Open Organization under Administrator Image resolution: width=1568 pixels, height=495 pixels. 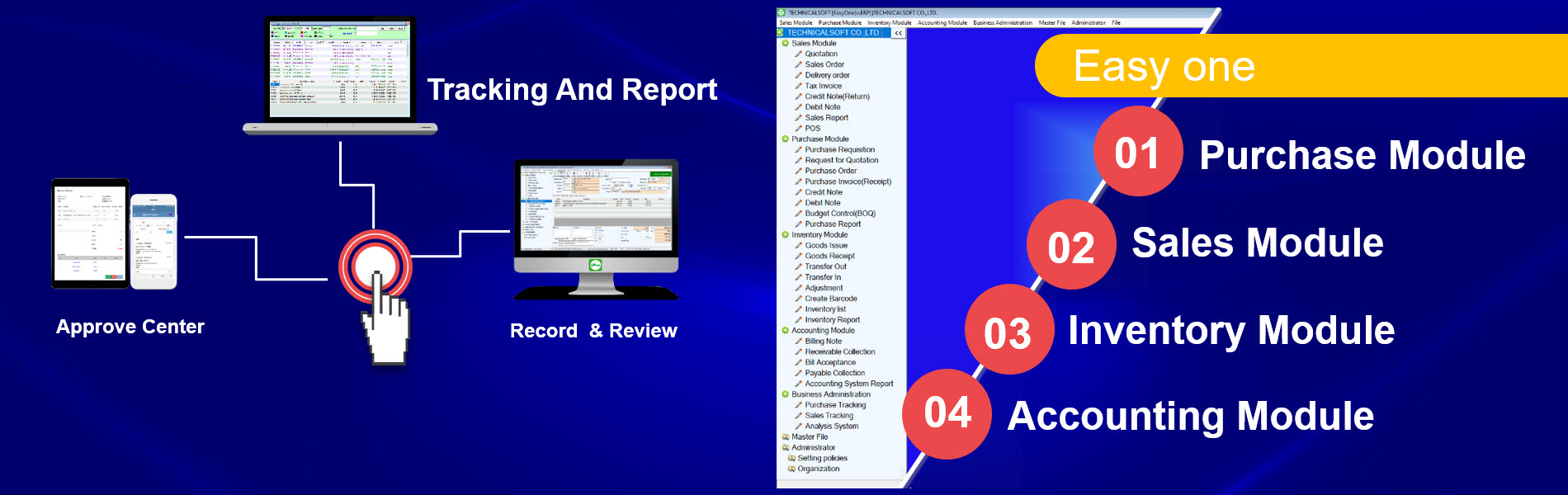[819, 469]
